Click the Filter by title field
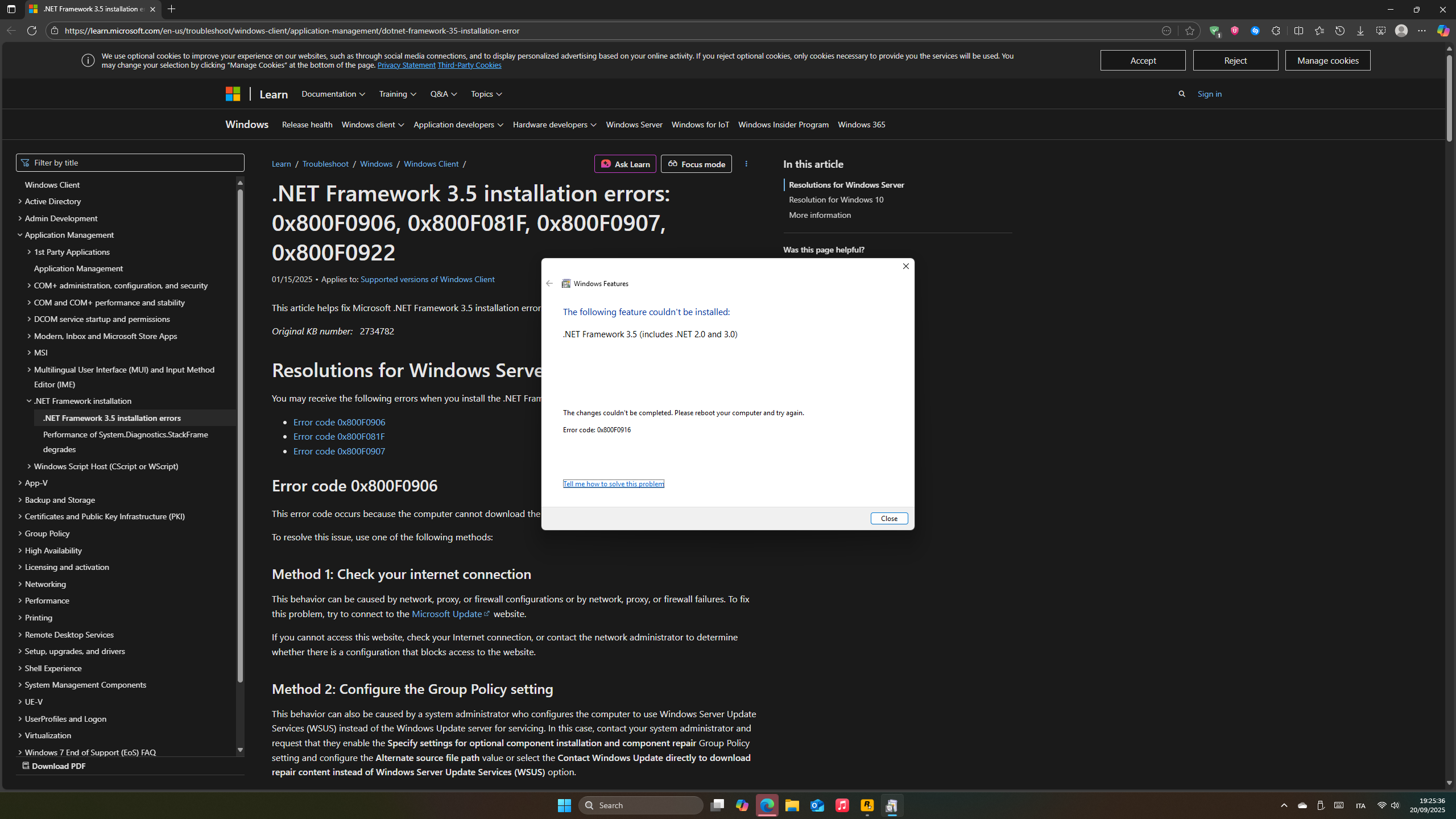Image resolution: width=1456 pixels, height=819 pixels. click(131, 163)
